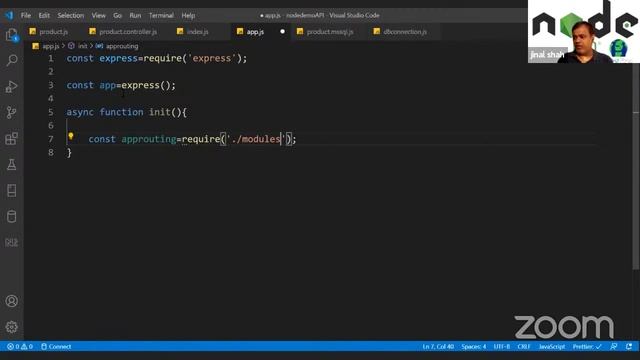This screenshot has height=360, width=640.
Task: Click 'app' variable on line 3
Action: [107, 85]
